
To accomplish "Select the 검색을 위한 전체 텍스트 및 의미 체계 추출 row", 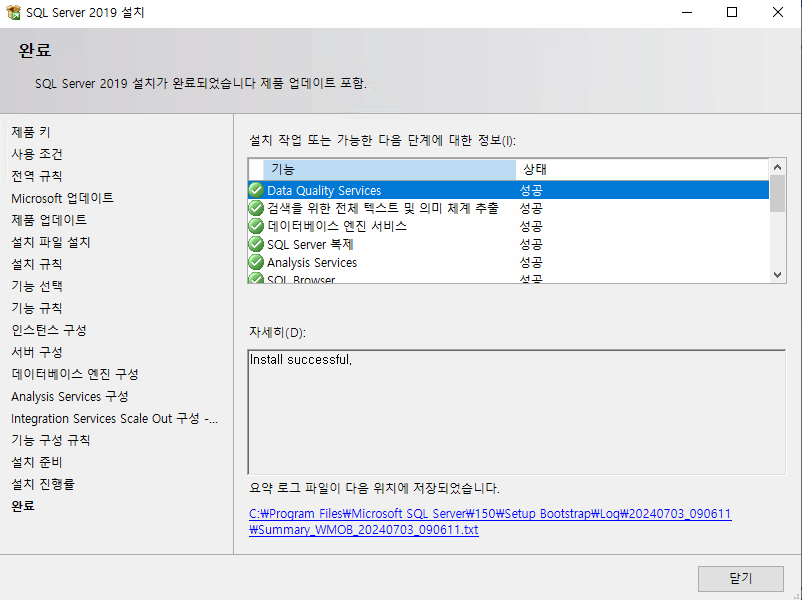I will [508, 208].
